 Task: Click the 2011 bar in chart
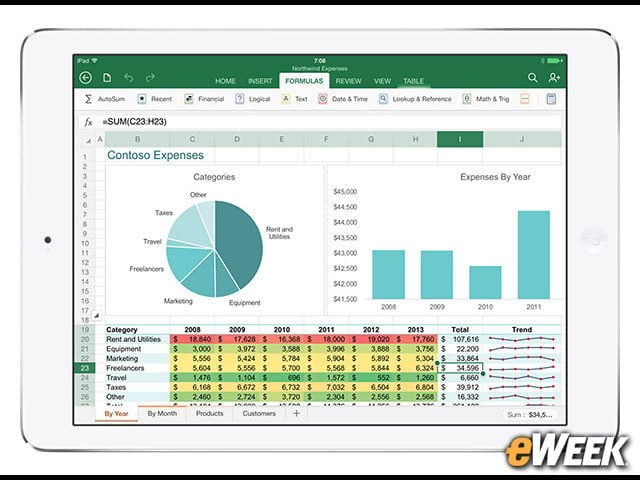pyautogui.click(x=533, y=255)
